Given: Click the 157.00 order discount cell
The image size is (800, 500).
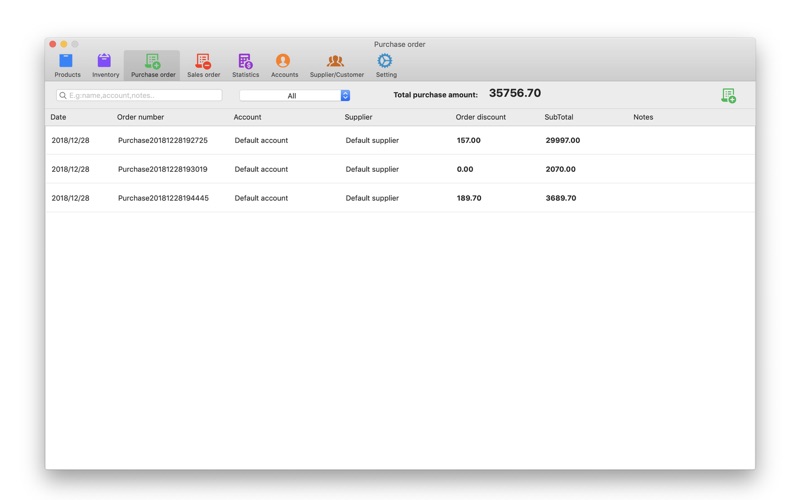Looking at the screenshot, I should 468,140.
